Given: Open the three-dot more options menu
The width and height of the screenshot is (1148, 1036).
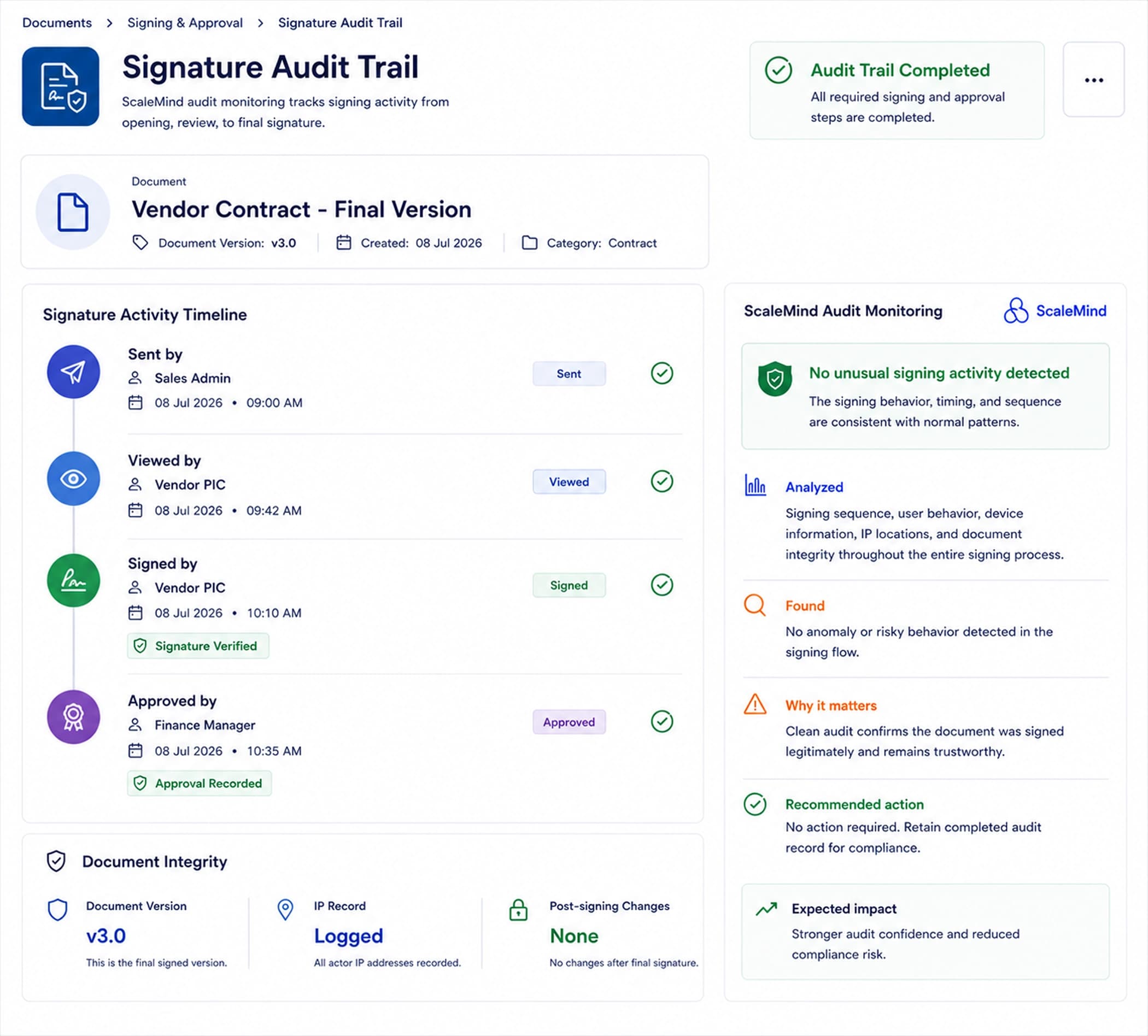Looking at the screenshot, I should (x=1093, y=80).
